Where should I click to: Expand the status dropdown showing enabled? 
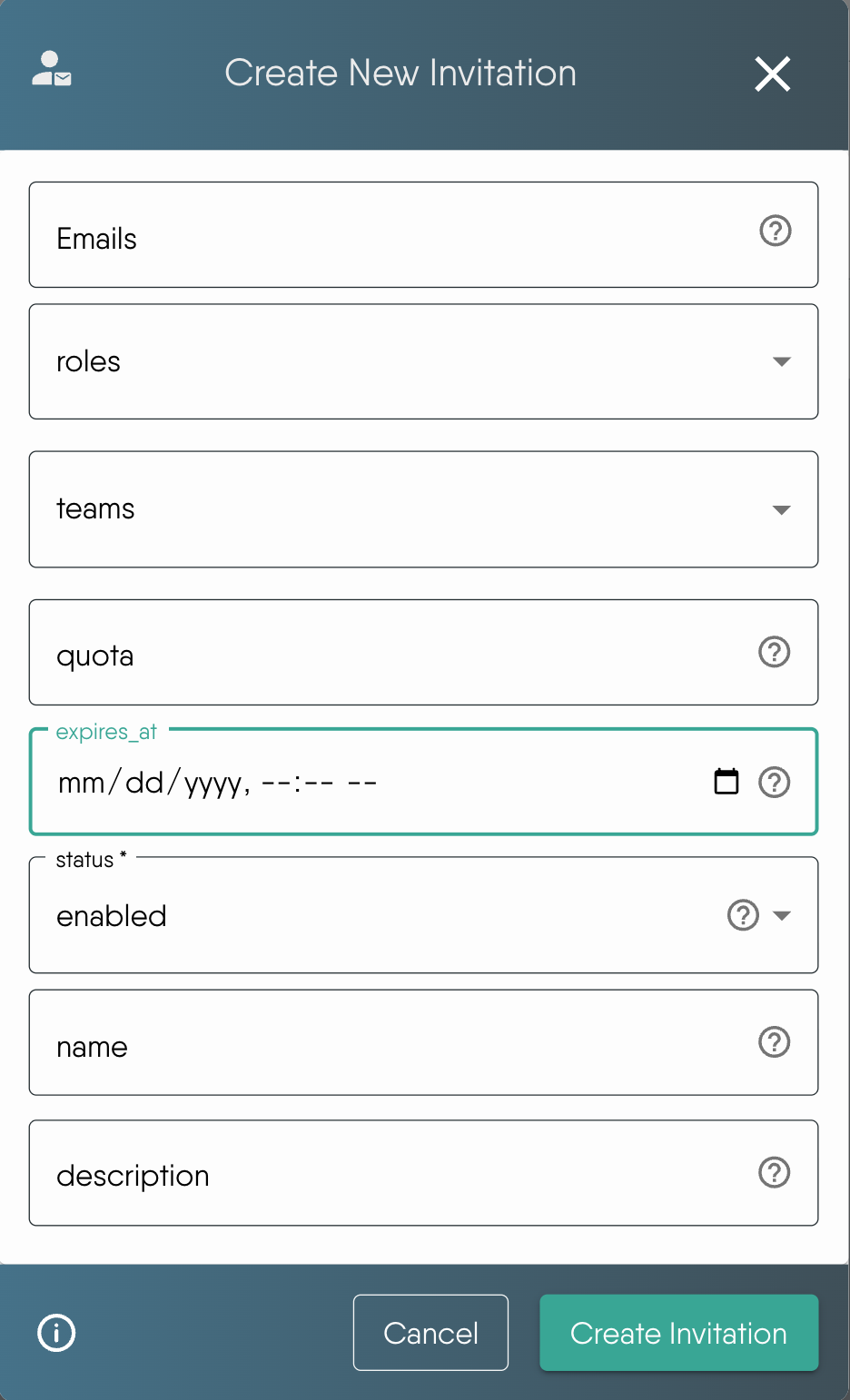(x=782, y=916)
